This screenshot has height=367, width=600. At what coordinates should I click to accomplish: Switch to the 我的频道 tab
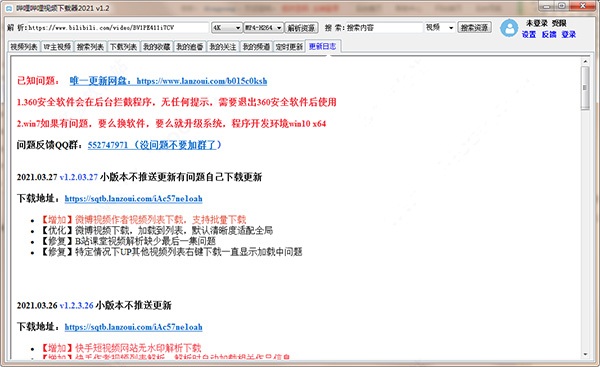pyautogui.click(x=256, y=47)
